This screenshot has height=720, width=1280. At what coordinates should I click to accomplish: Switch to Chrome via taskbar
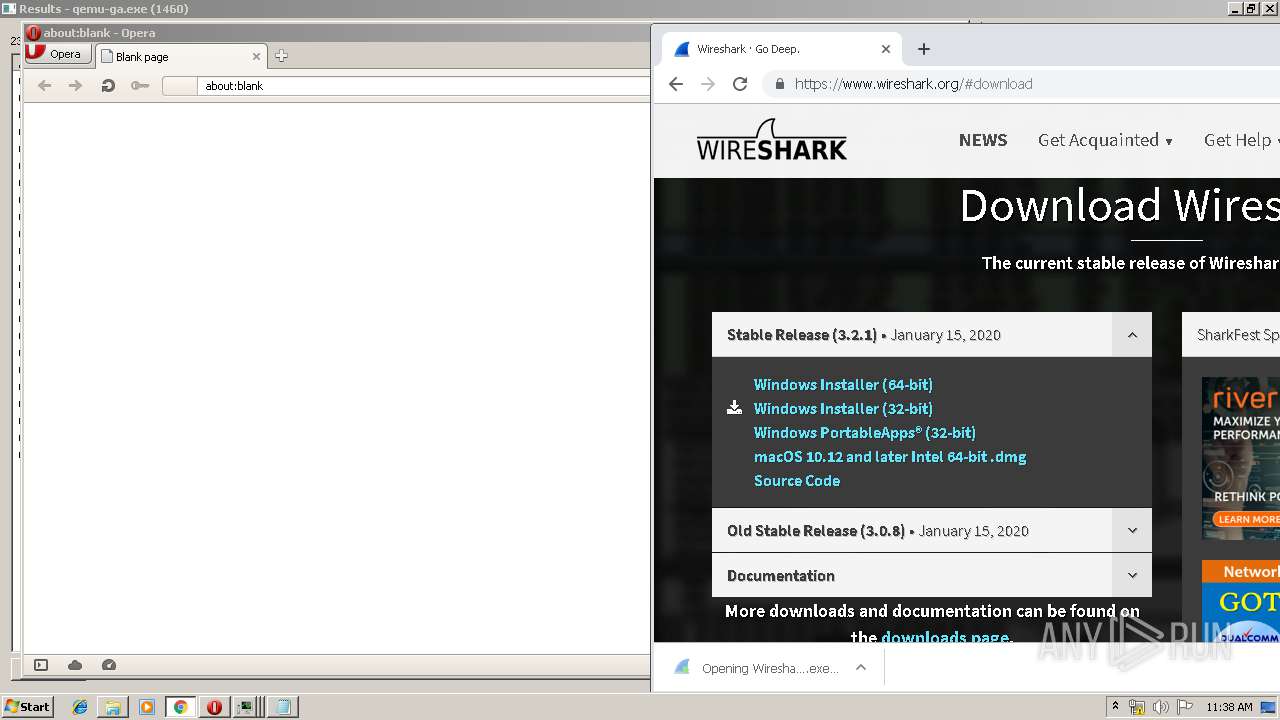180,707
